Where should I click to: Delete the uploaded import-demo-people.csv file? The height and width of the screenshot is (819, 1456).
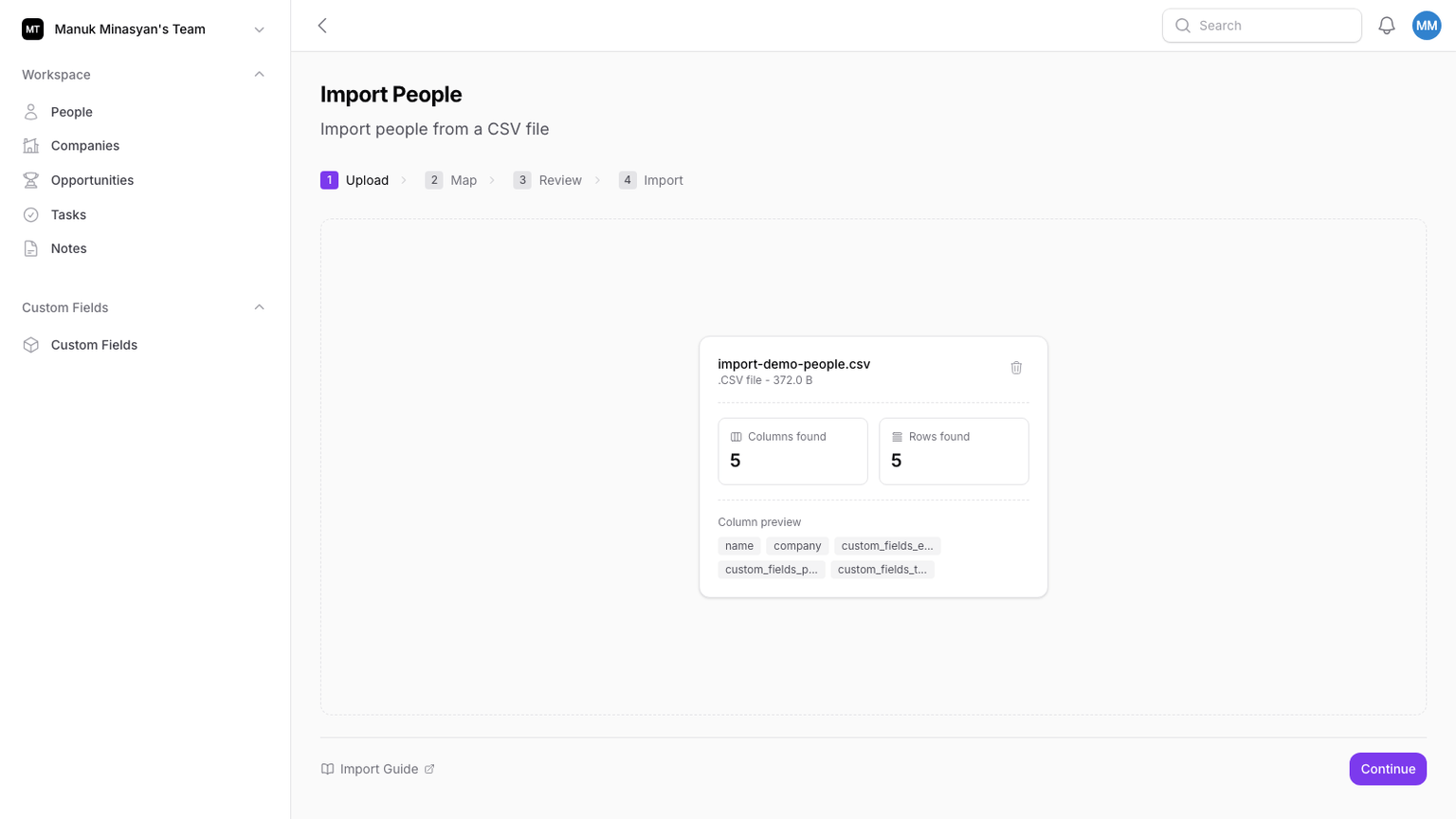(x=1015, y=368)
